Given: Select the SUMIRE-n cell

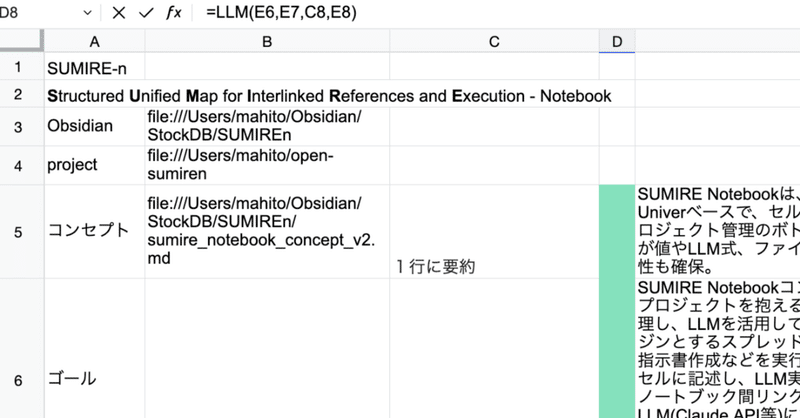Looking at the screenshot, I should coord(94,69).
